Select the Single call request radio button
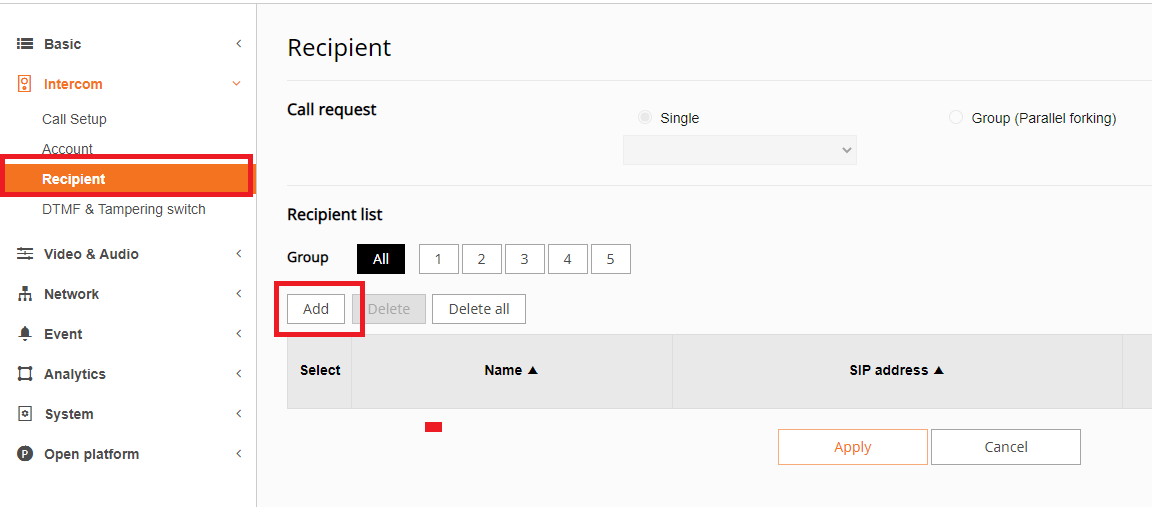The height and width of the screenshot is (507, 1152). pyautogui.click(x=645, y=118)
